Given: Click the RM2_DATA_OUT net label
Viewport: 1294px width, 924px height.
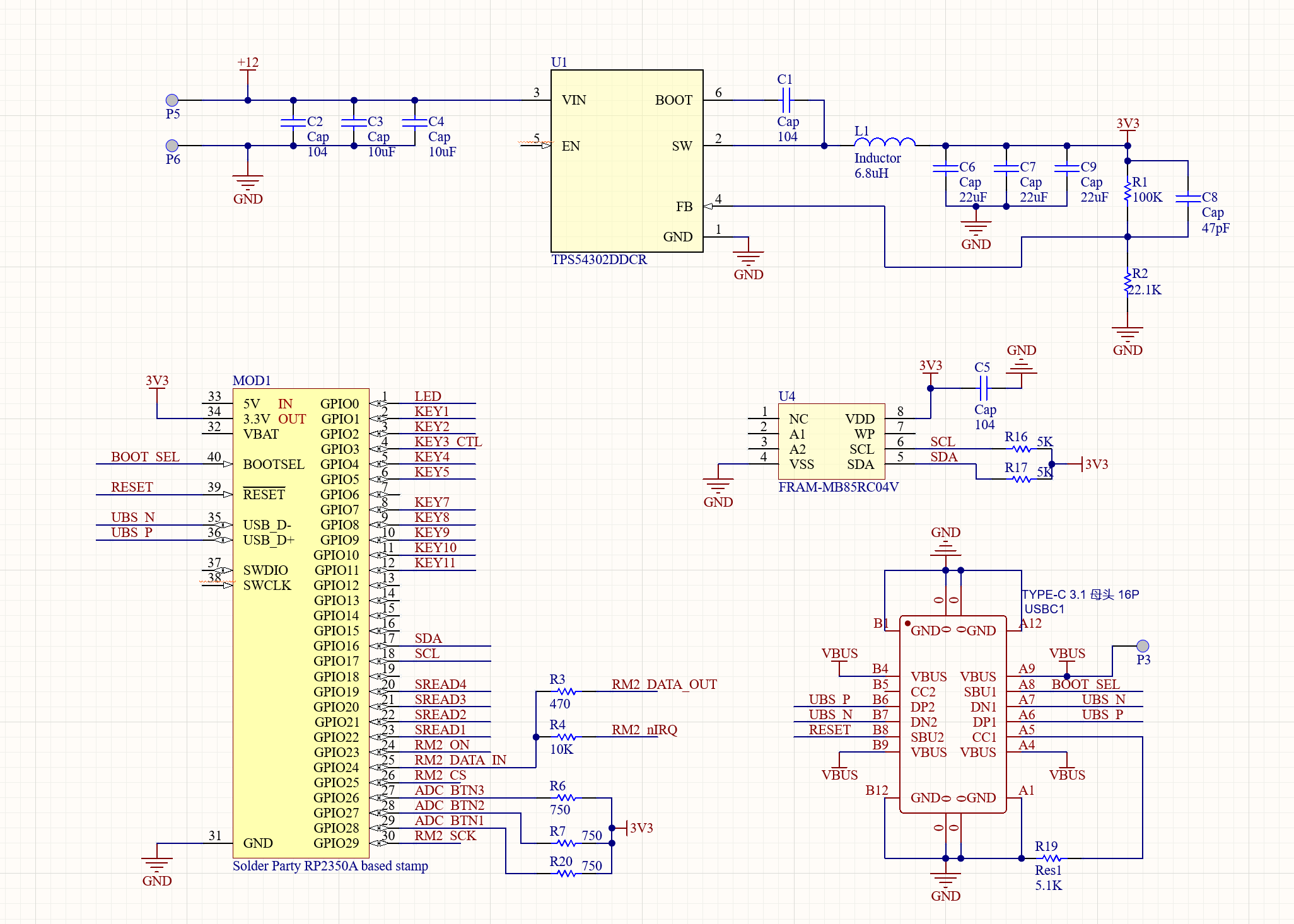Looking at the screenshot, I should [x=664, y=684].
